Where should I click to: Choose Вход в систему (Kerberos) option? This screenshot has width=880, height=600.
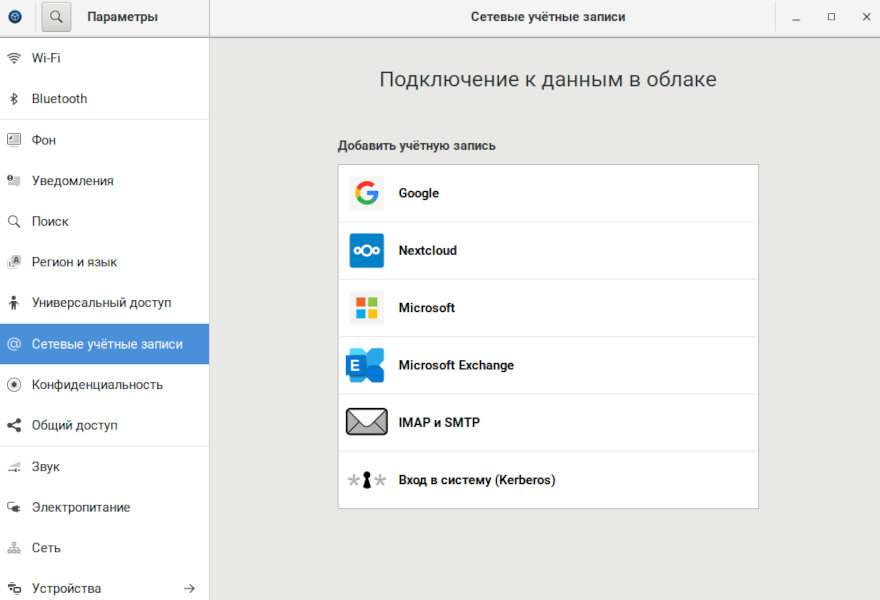pyautogui.click(x=476, y=480)
